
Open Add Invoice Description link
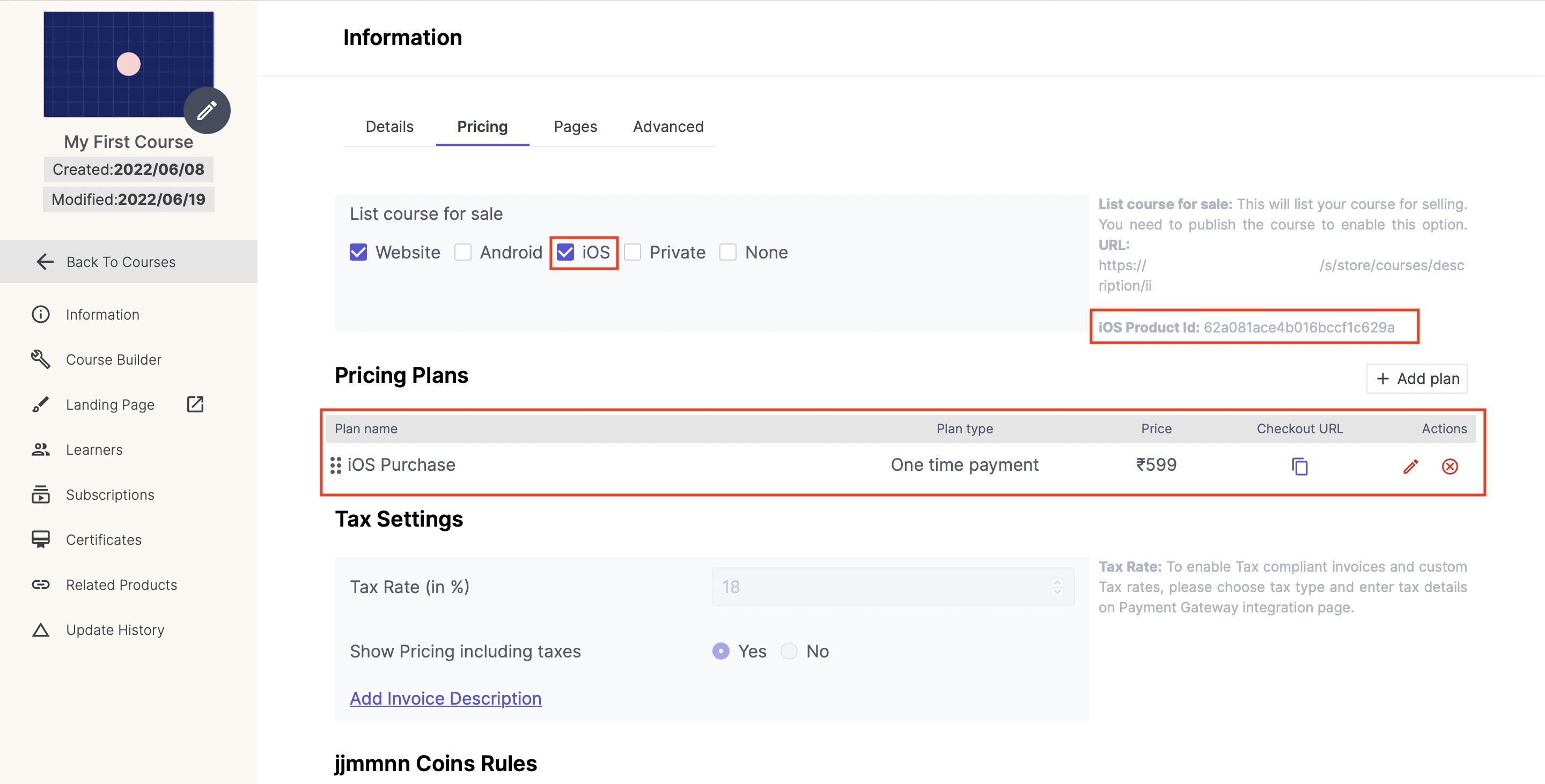click(446, 698)
